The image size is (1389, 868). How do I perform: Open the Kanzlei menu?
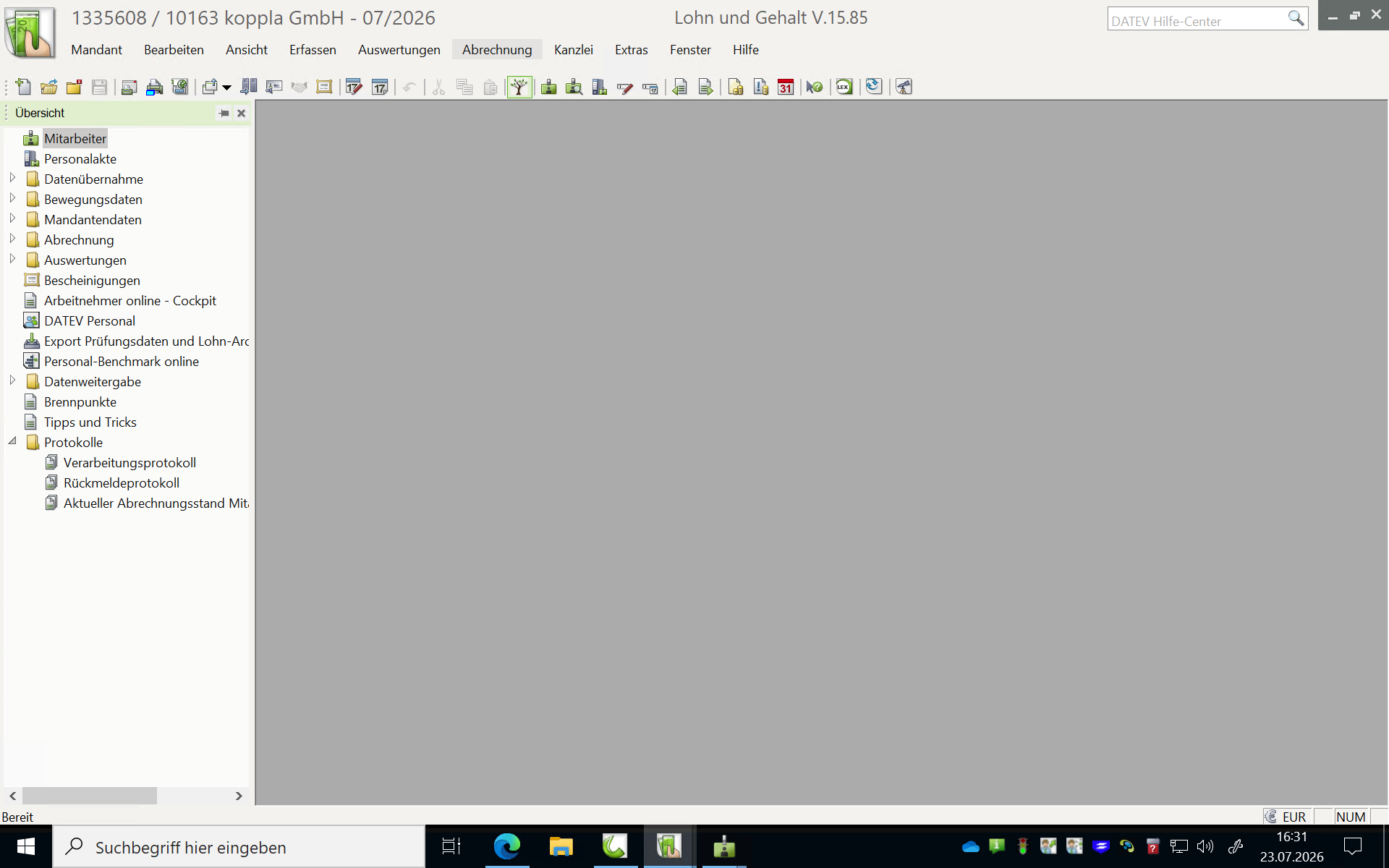574,50
